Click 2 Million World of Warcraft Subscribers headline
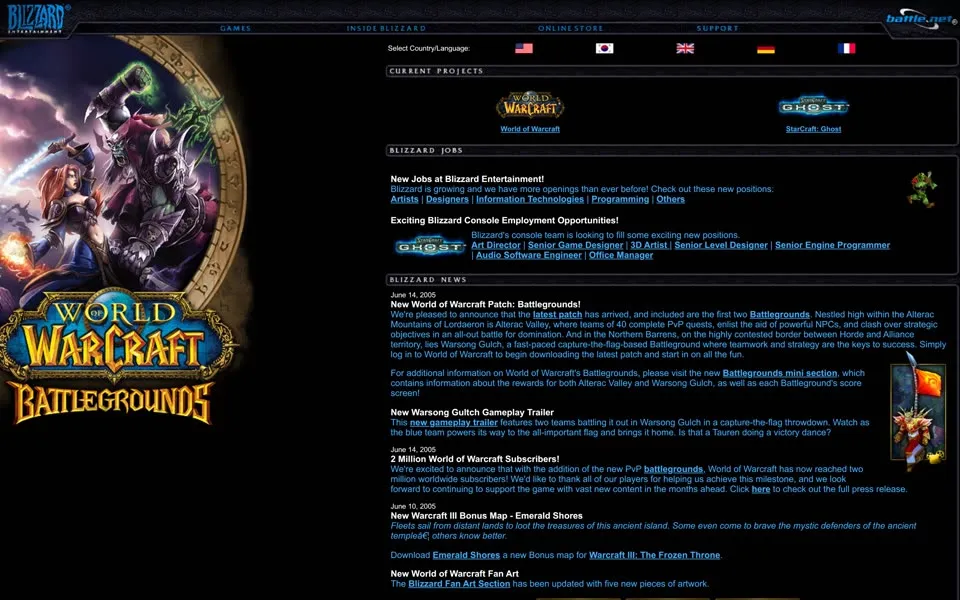The image size is (960, 600). tap(474, 459)
